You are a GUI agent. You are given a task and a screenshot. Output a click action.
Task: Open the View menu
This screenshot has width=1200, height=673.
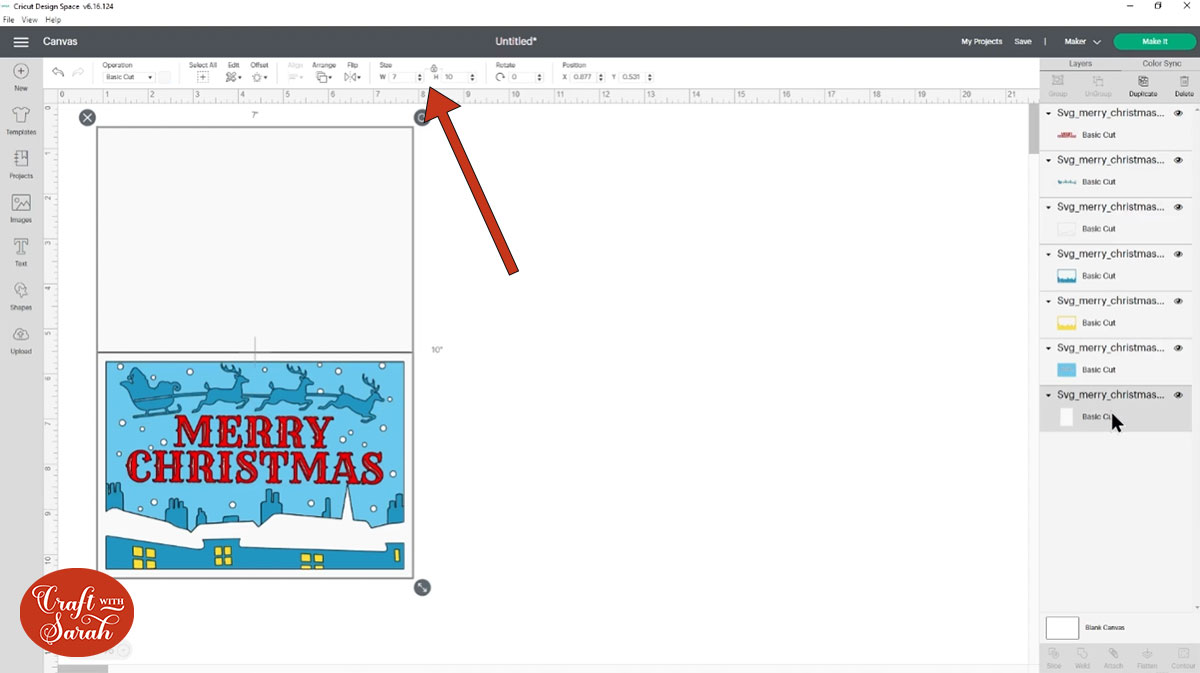pyautogui.click(x=29, y=20)
